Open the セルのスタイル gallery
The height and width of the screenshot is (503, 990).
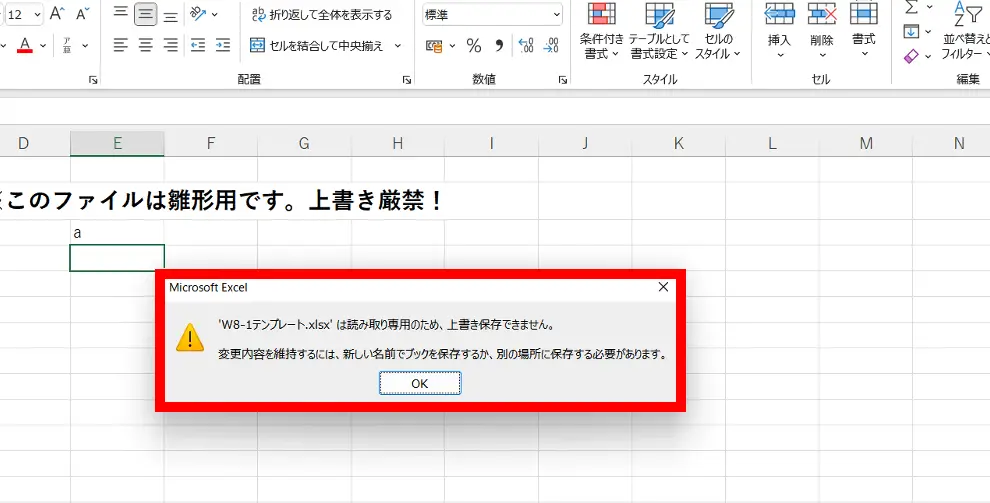719,36
